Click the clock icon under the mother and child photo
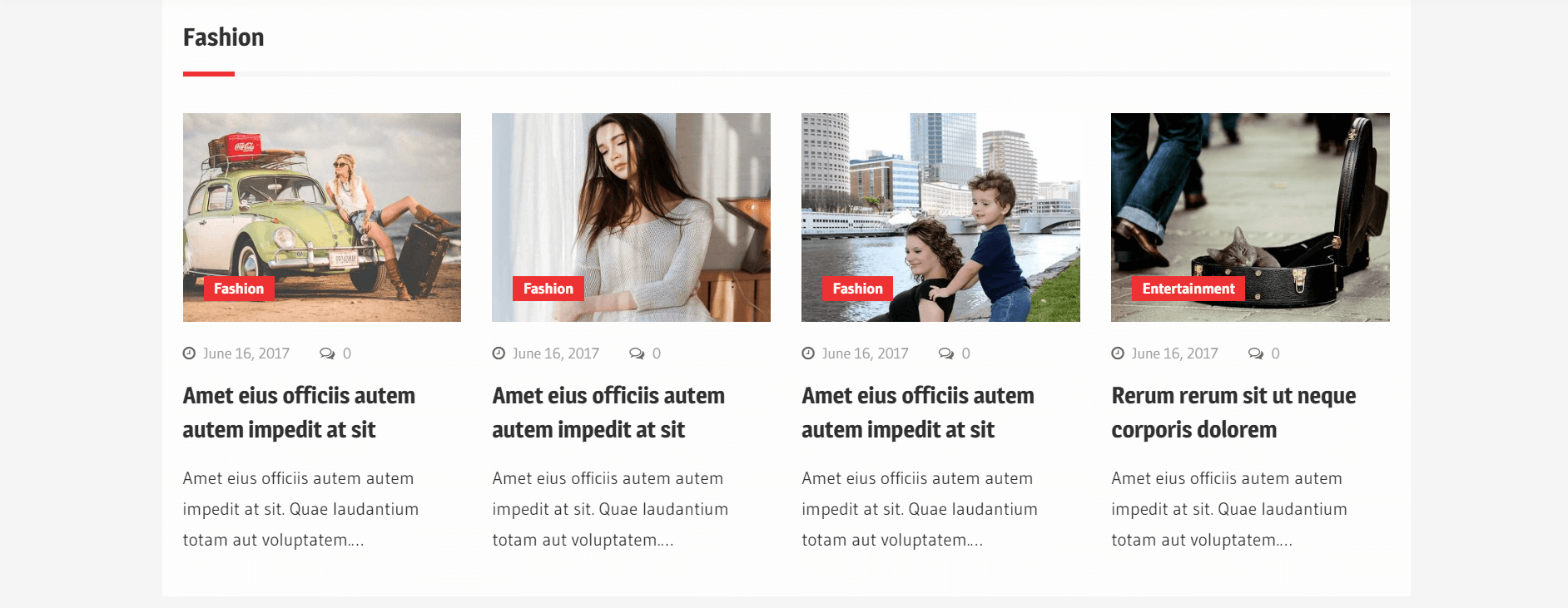Screen dimensions: 1568x608 click(808, 353)
